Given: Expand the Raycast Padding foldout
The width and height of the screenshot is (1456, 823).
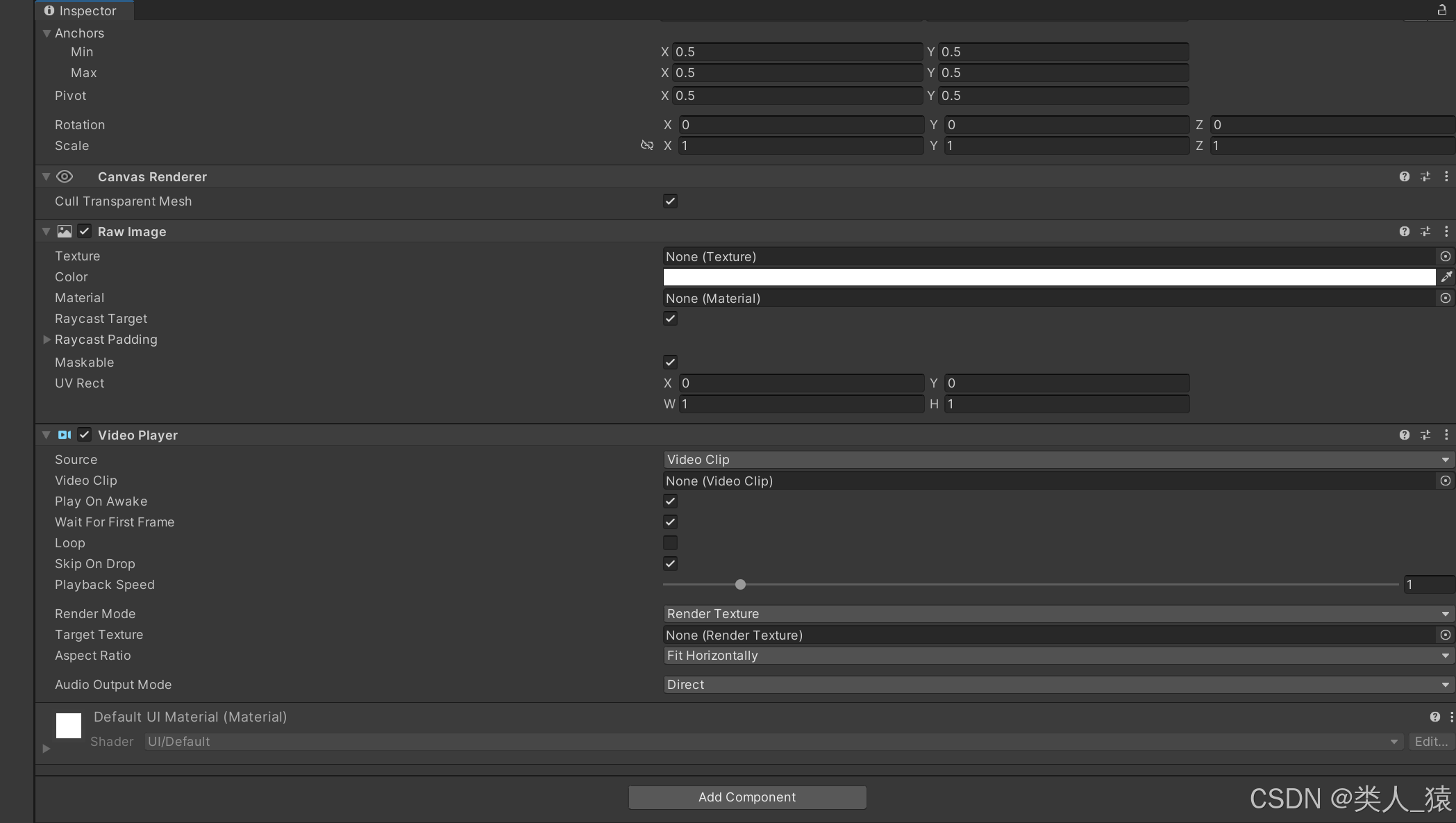Looking at the screenshot, I should click(47, 340).
